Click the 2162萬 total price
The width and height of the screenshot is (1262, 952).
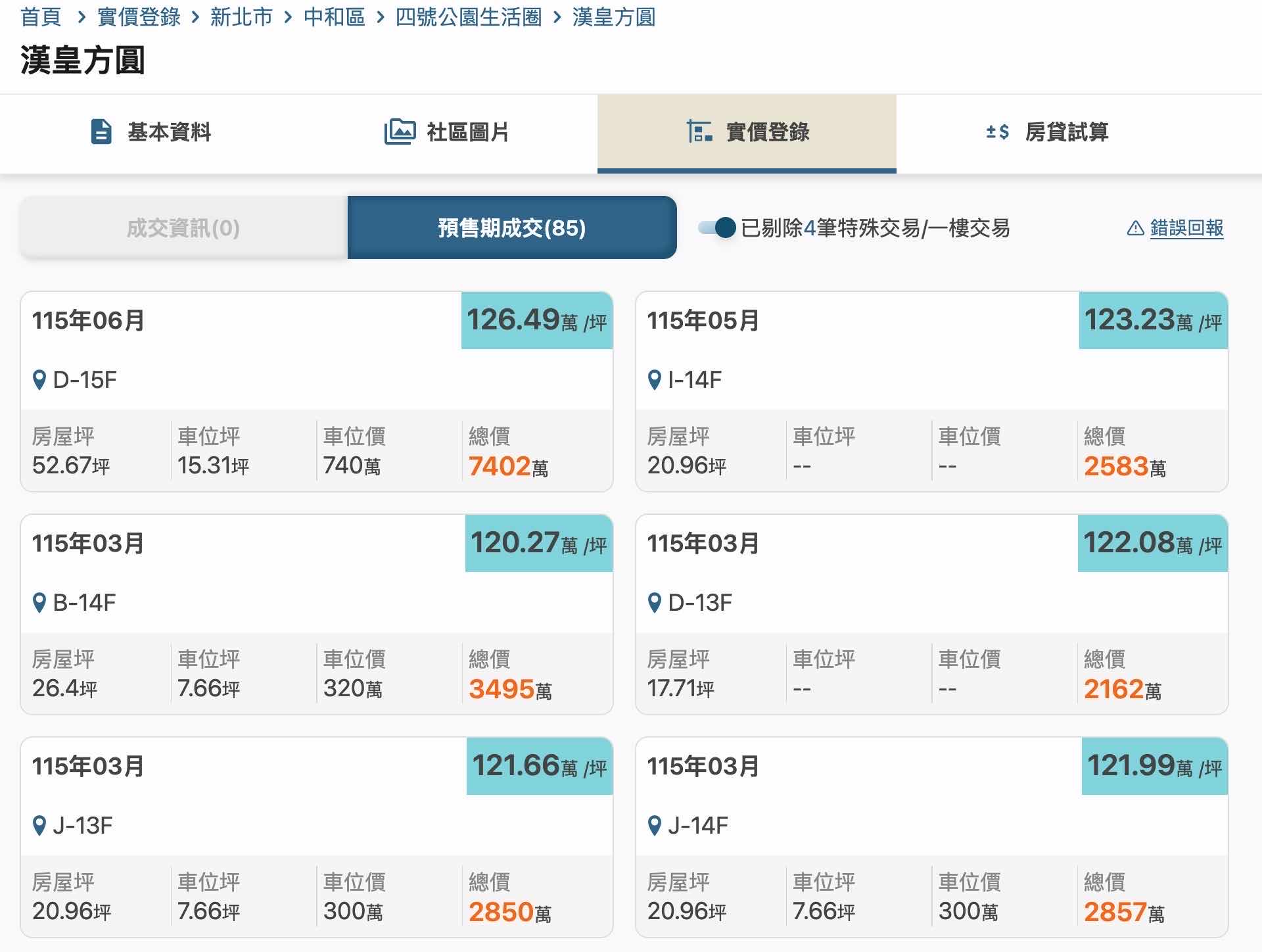(x=1123, y=690)
